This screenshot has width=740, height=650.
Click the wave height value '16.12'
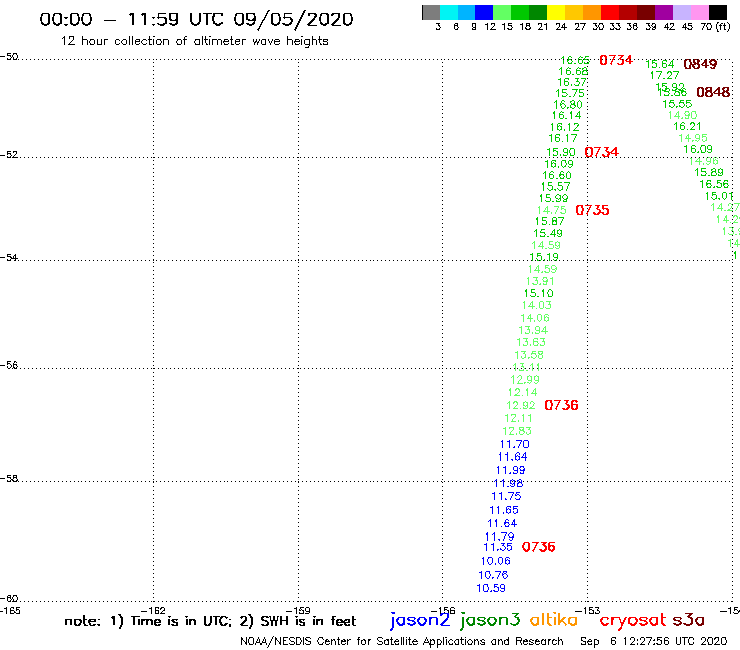pos(565,127)
